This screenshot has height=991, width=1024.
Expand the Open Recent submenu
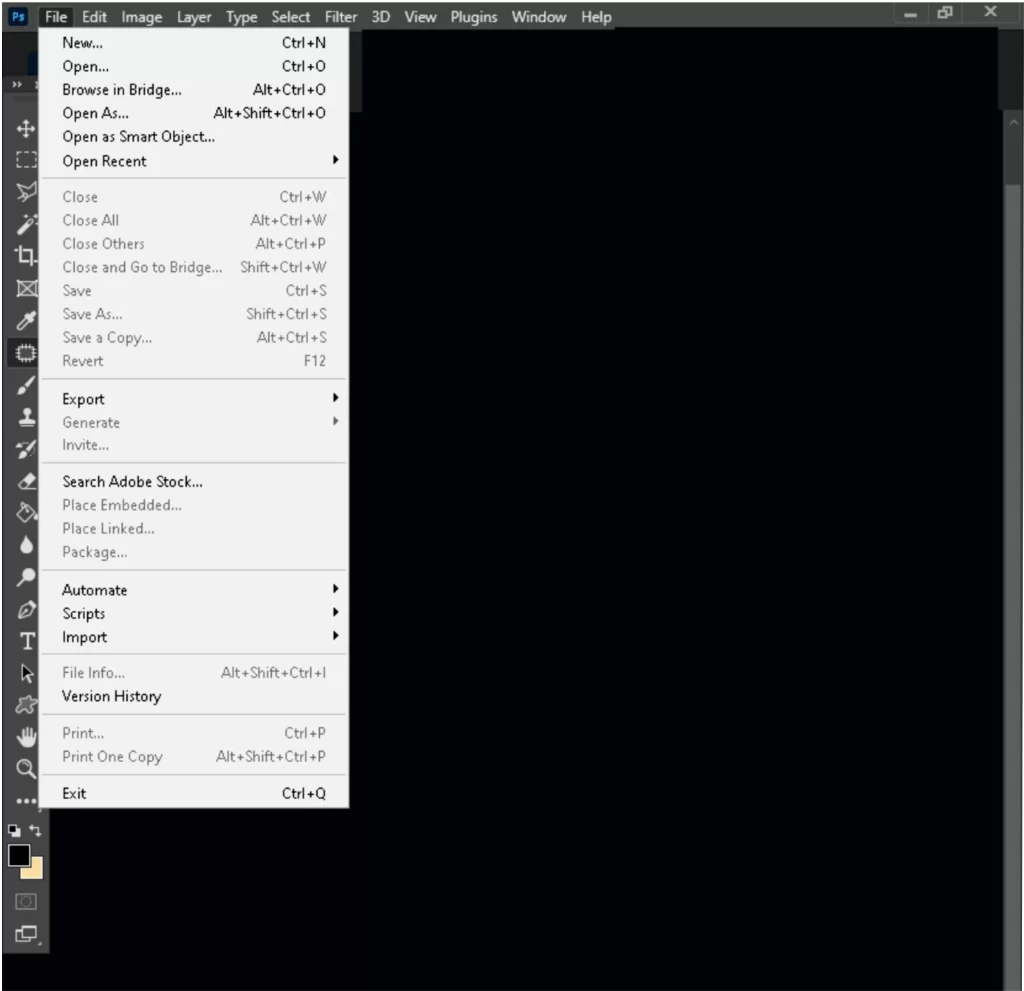pyautogui.click(x=194, y=161)
